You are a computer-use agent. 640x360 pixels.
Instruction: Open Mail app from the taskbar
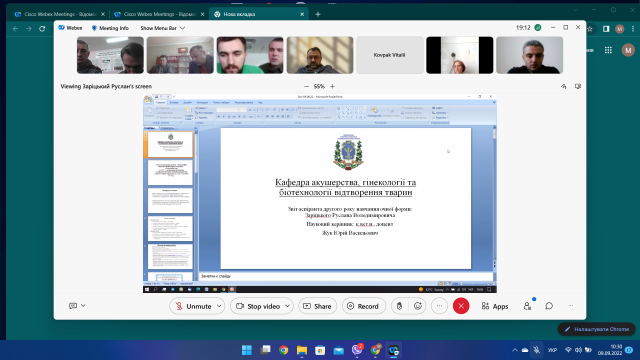pyautogui.click(x=338, y=350)
